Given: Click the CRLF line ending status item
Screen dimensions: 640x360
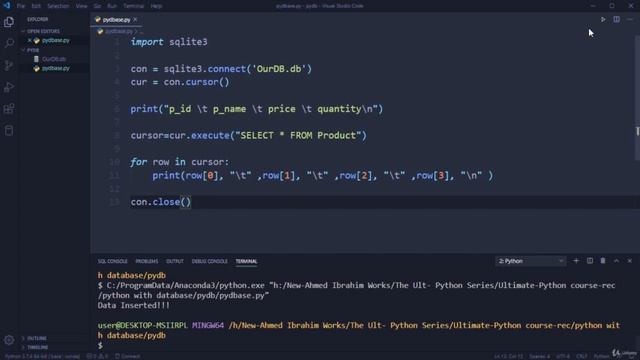Looking at the screenshot, I should 582,356.
